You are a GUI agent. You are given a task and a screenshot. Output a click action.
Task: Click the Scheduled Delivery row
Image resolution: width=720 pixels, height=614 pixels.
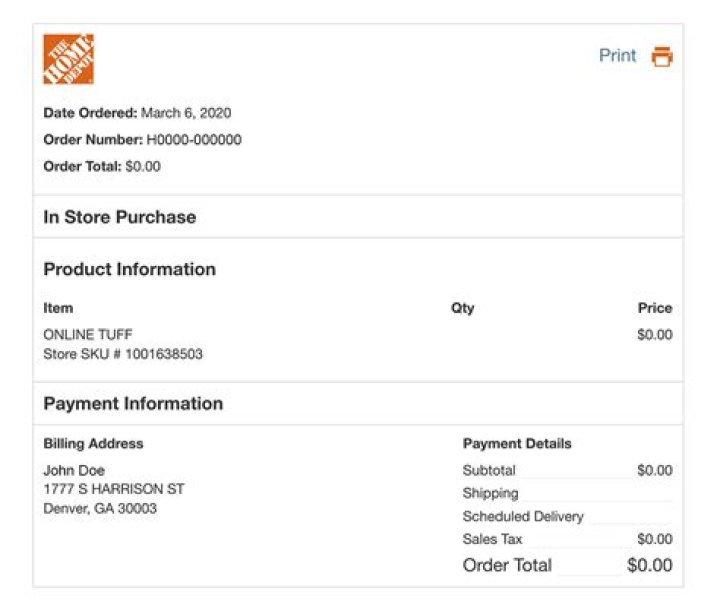[523, 517]
